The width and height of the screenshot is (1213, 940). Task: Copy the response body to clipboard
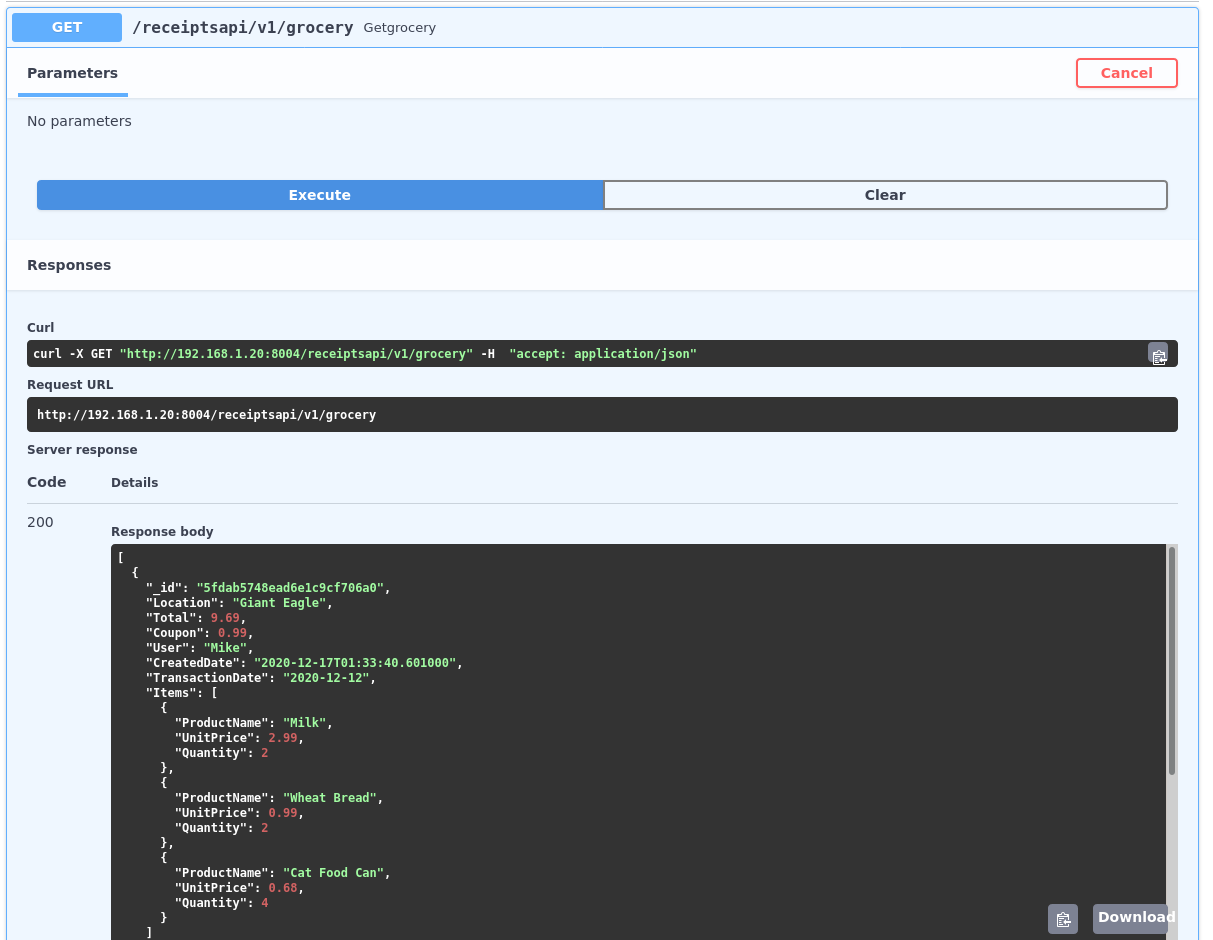click(x=1062, y=918)
